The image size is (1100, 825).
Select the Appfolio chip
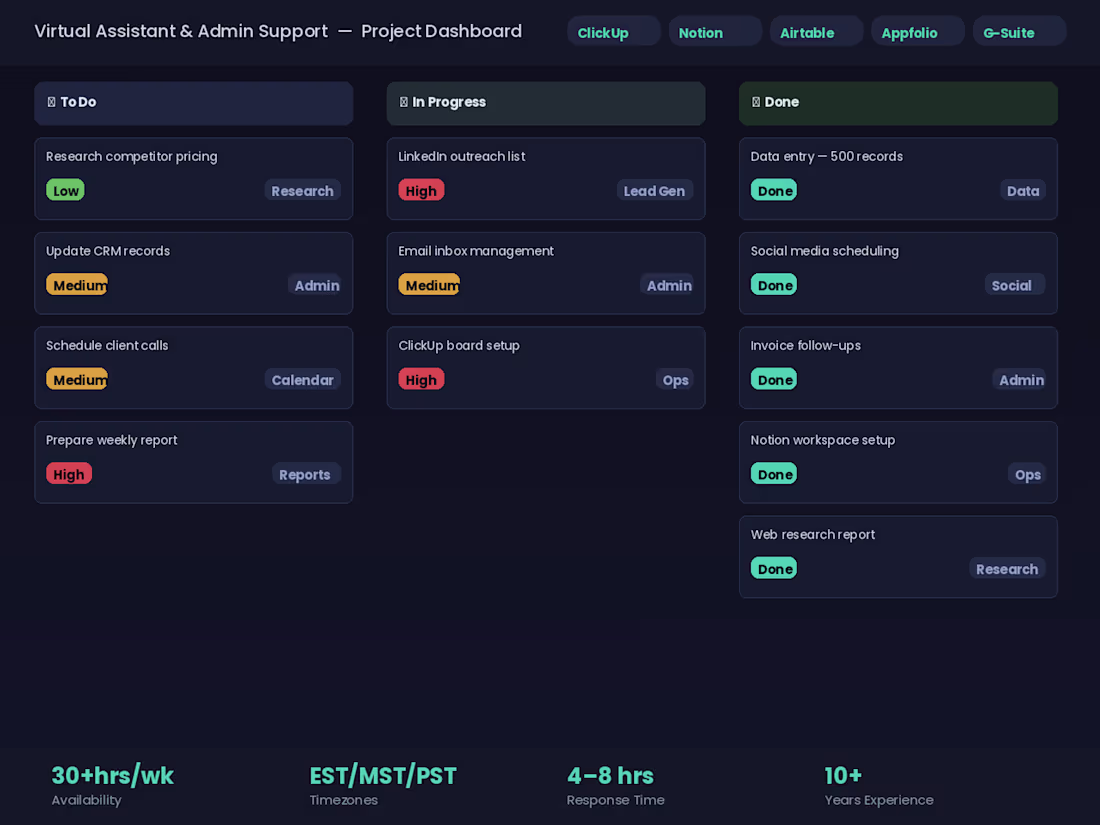pos(918,32)
